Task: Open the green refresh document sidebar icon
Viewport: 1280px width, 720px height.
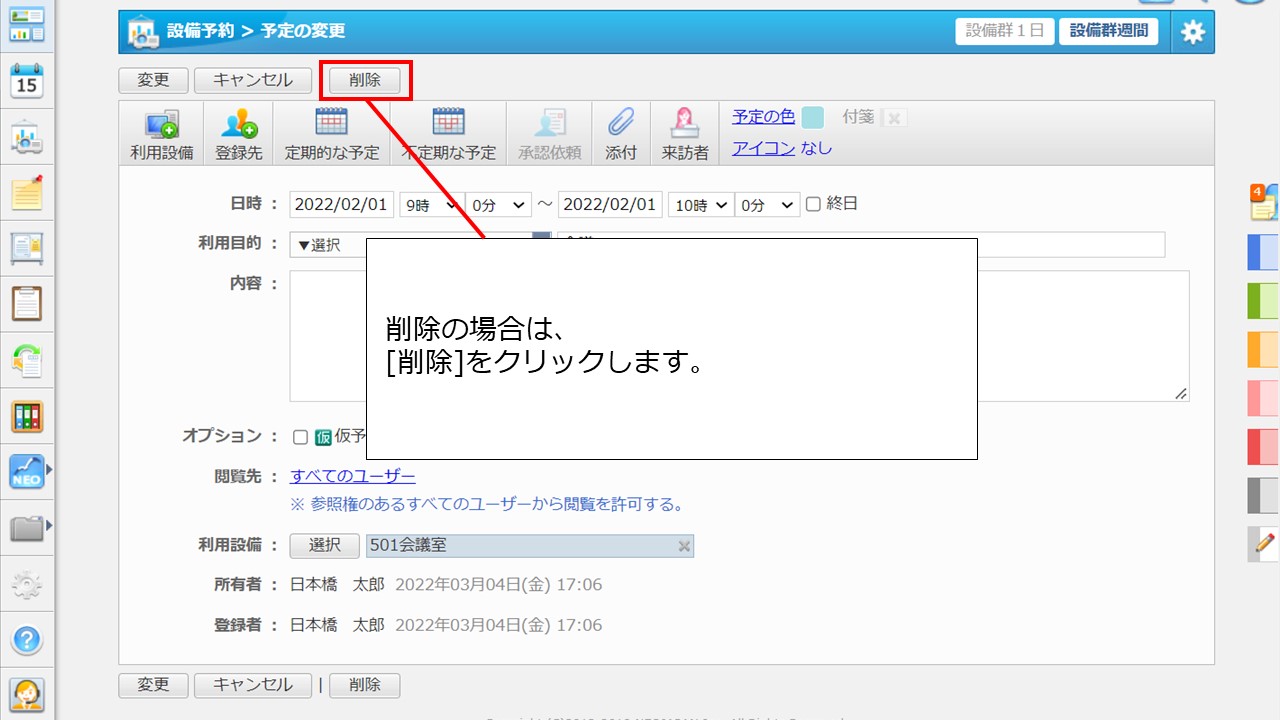Action: click(x=27, y=360)
